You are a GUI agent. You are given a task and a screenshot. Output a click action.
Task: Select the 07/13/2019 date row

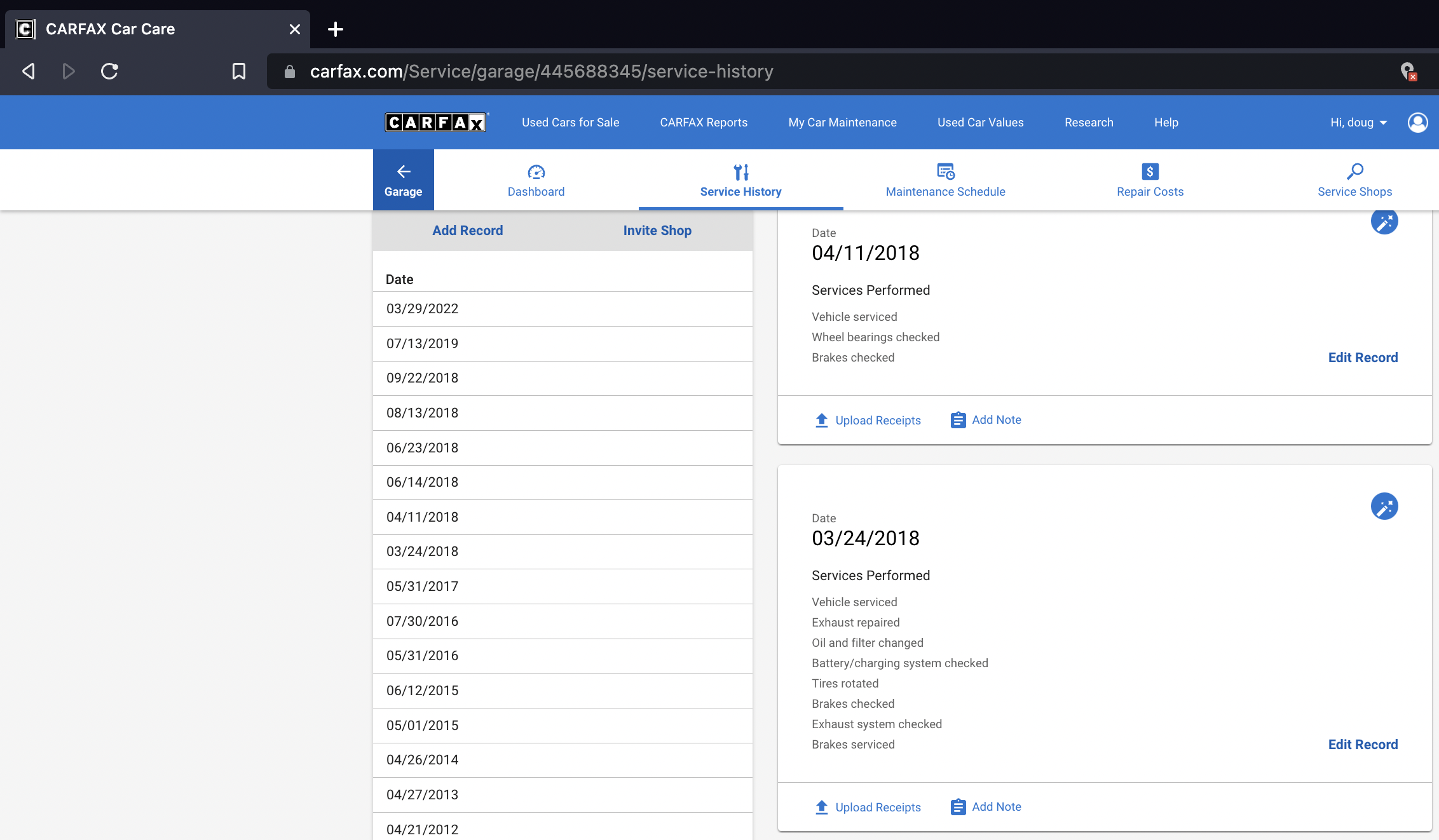[563, 344]
